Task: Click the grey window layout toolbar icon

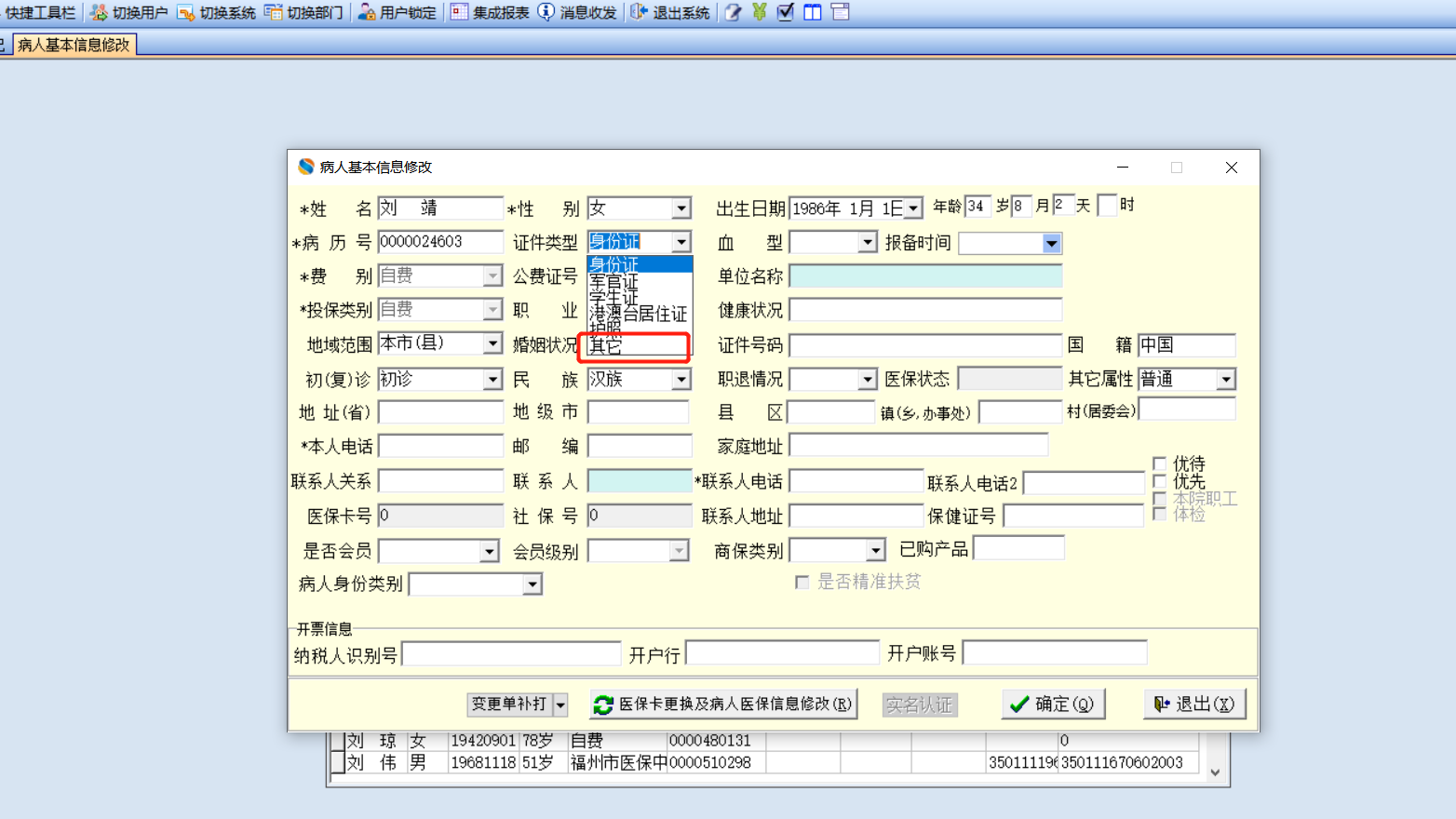Action: [840, 12]
